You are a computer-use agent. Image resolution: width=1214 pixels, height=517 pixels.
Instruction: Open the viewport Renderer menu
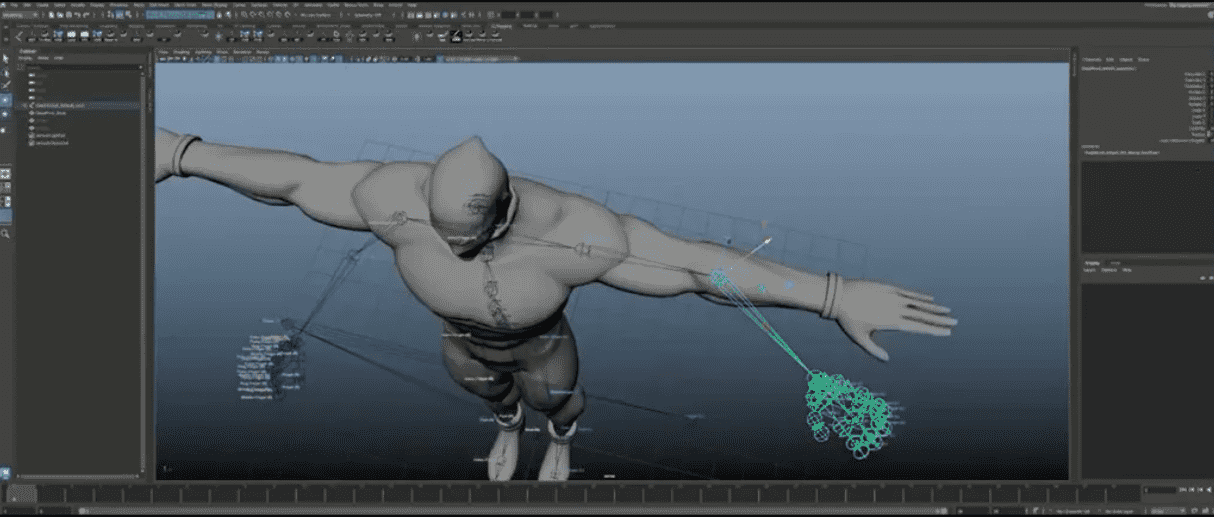point(241,51)
